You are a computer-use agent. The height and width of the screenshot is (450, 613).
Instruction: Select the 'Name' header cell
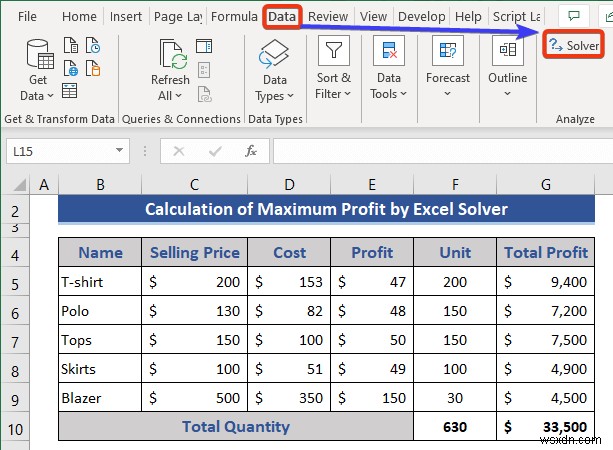click(100, 253)
